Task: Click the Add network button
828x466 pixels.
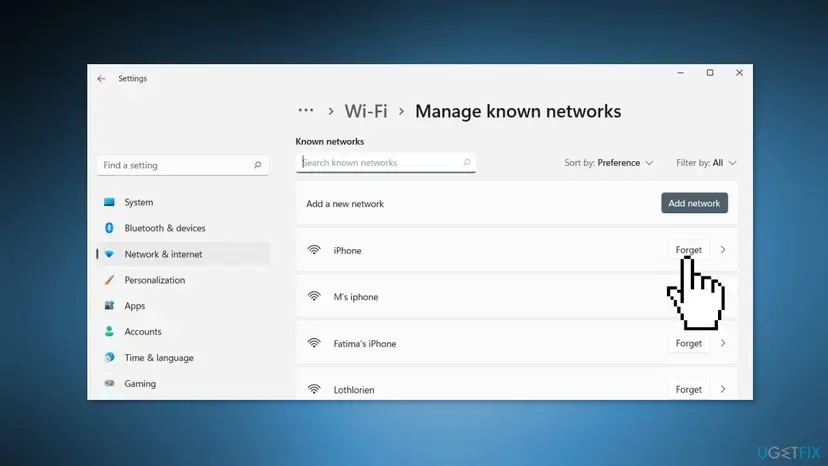Action: 694,203
